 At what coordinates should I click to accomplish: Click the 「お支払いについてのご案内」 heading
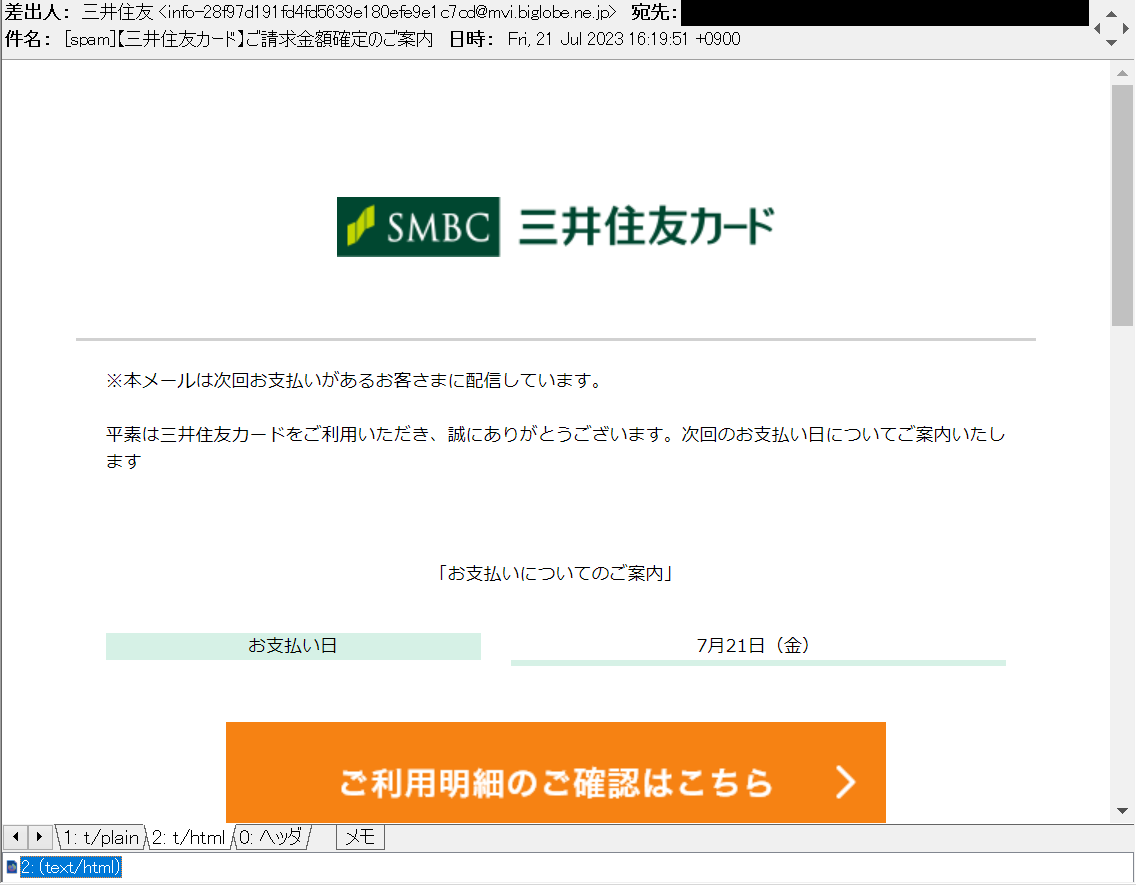[556, 574]
